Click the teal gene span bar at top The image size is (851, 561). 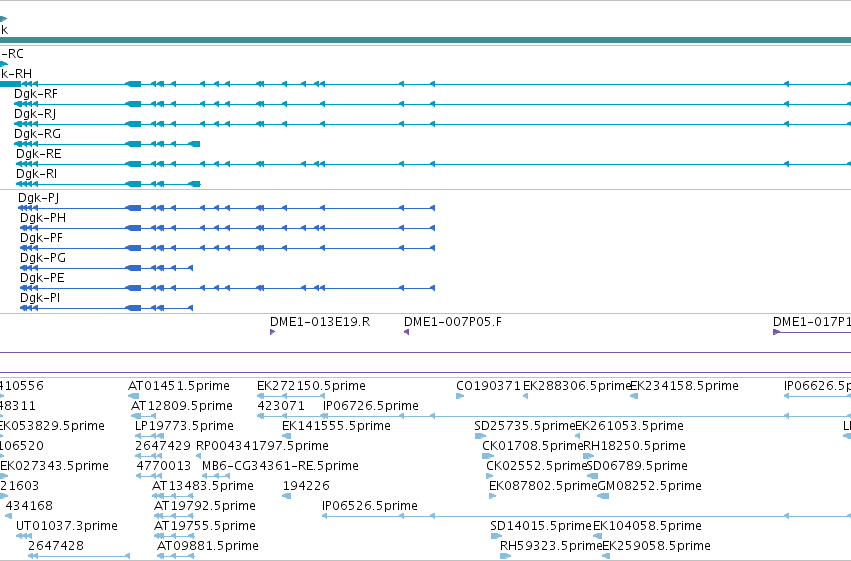tap(426, 40)
